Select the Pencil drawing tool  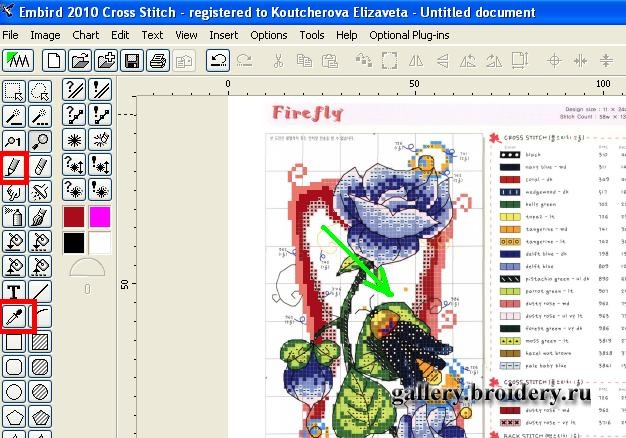14,166
